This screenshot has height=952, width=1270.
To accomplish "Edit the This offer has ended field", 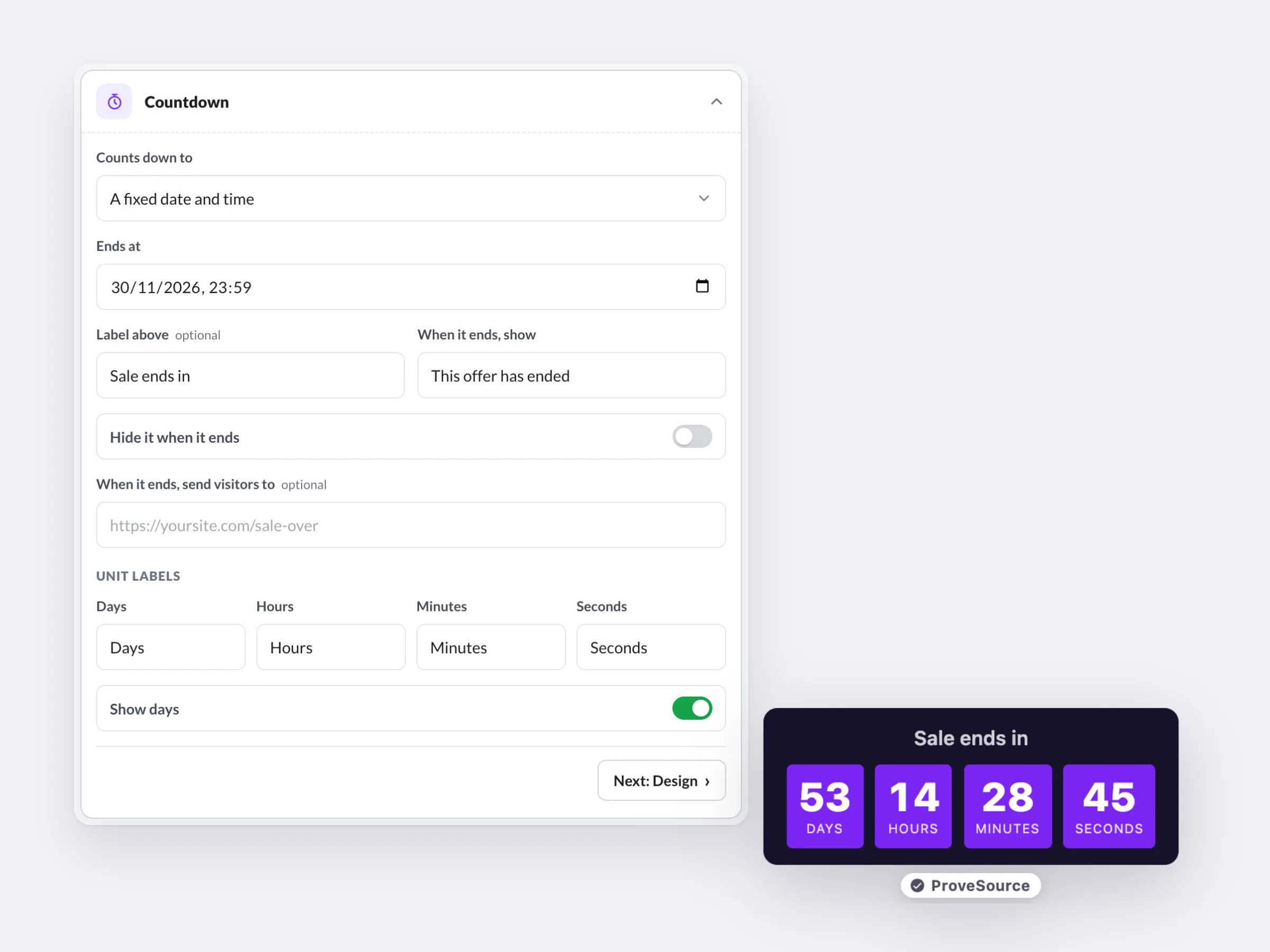I will coord(571,376).
